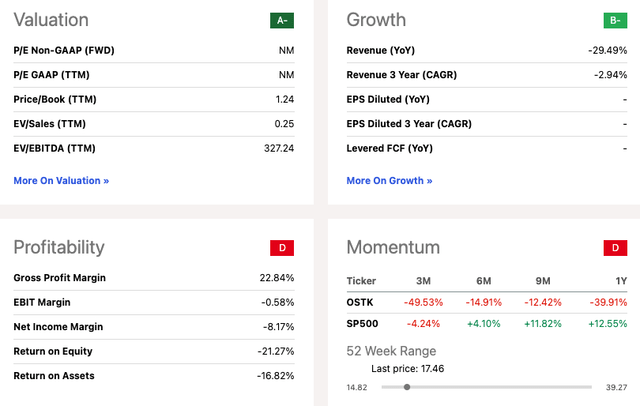Click the Momentum section heading
This screenshot has width=640, height=406.
pos(393,247)
